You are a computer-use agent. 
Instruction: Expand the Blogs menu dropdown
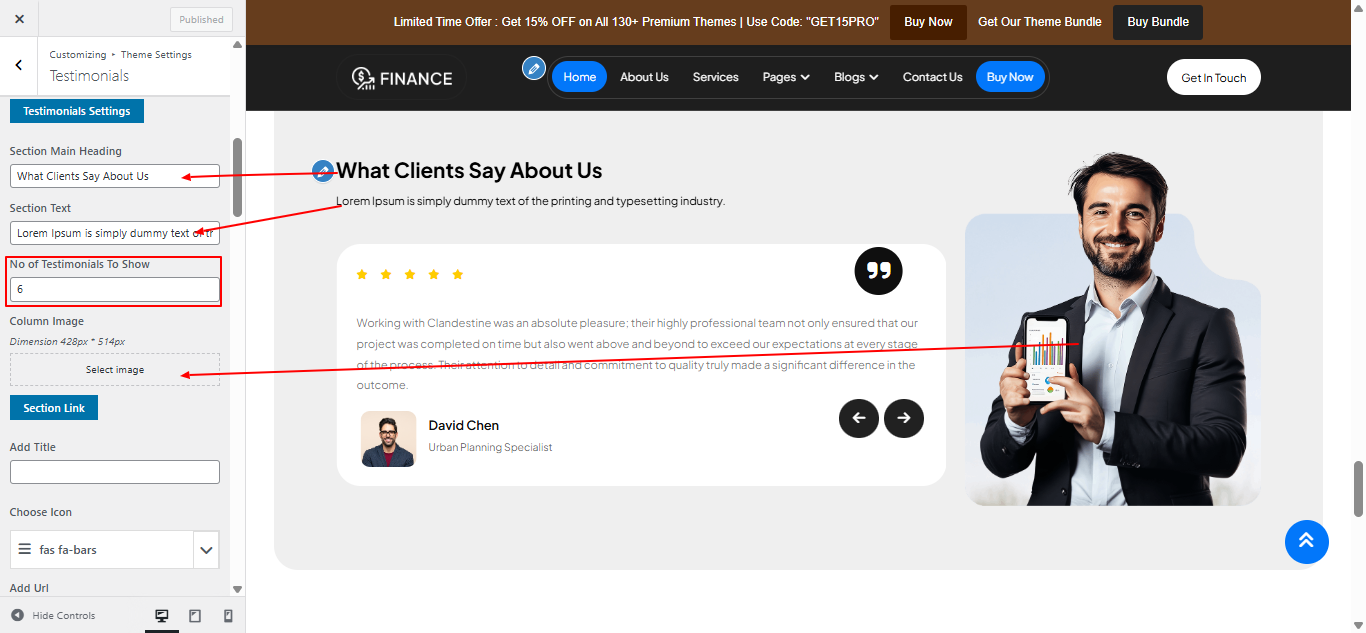[855, 77]
